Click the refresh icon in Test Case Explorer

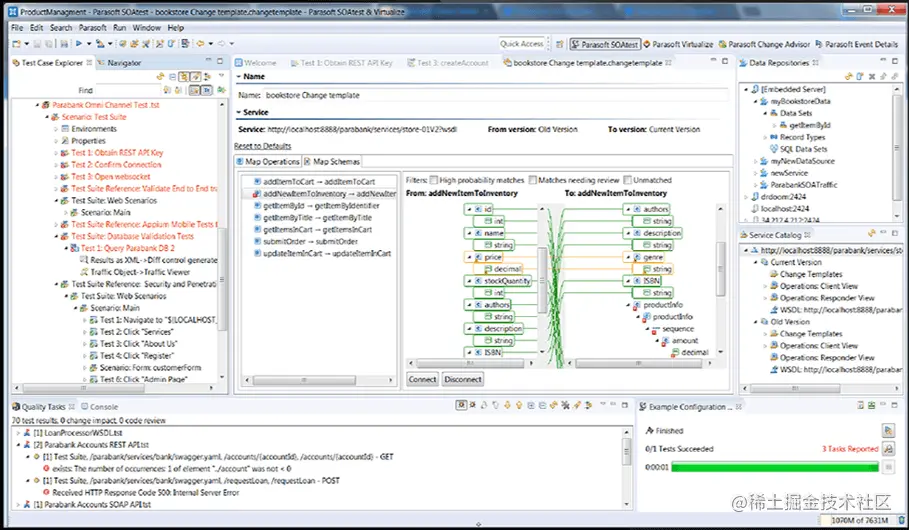161,76
